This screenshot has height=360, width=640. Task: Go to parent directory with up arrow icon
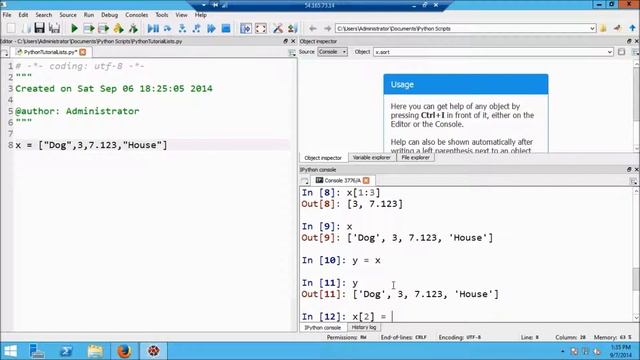pyautogui.click(x=632, y=28)
